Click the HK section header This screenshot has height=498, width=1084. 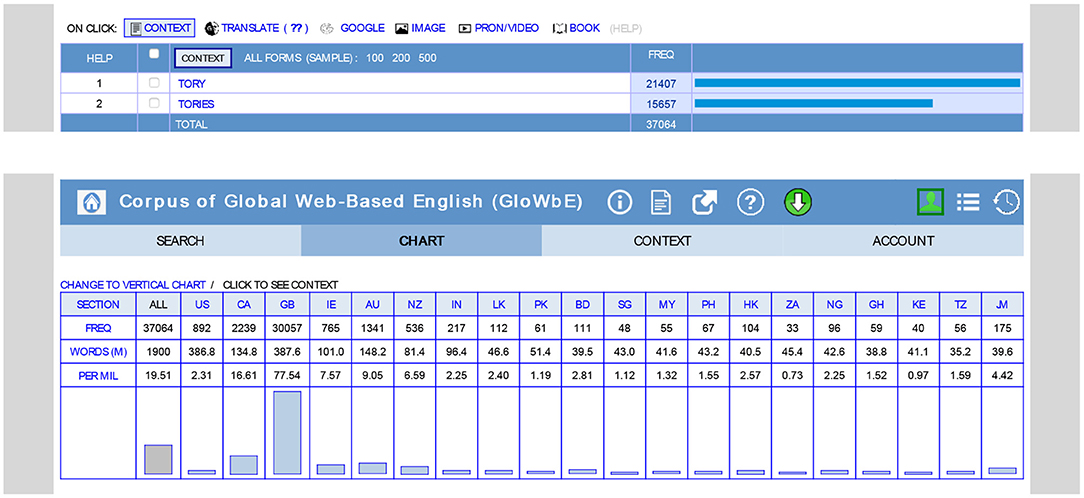coord(751,304)
